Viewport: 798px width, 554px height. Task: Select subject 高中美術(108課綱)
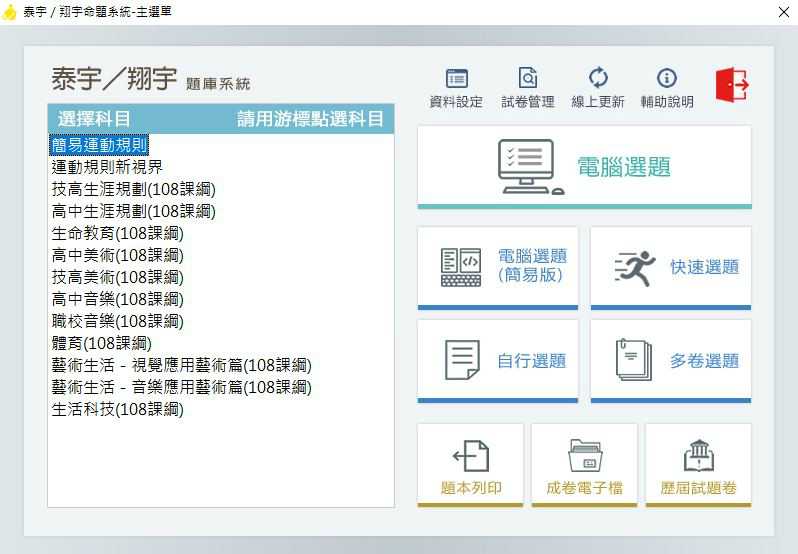117,255
